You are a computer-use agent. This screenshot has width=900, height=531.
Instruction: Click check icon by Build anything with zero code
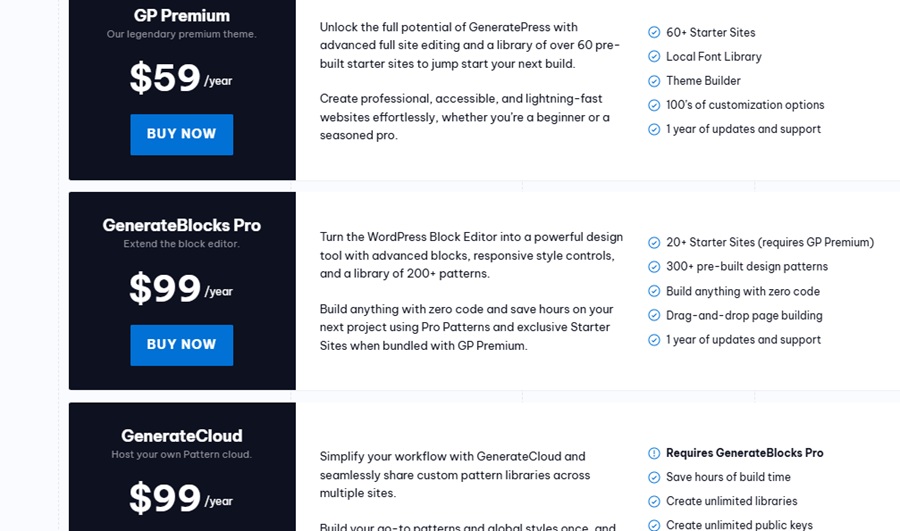coord(654,292)
